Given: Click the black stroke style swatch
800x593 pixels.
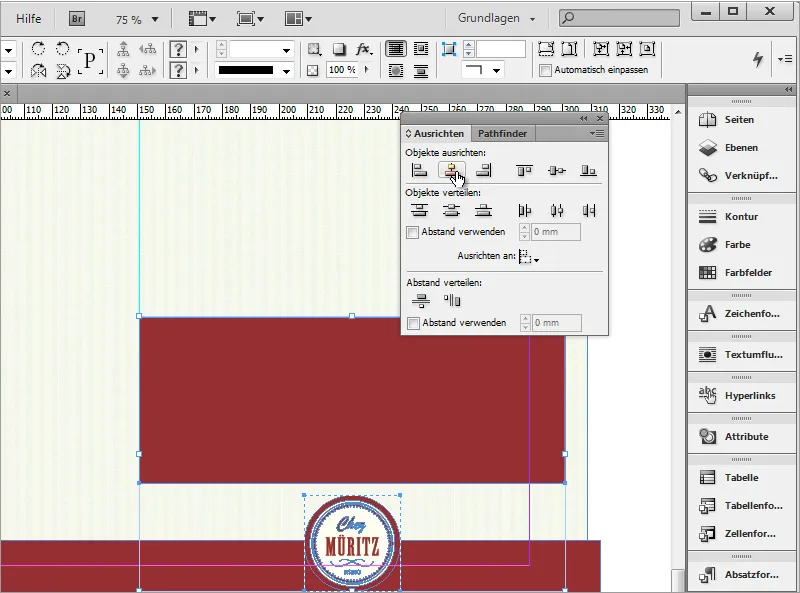Looking at the screenshot, I should (246, 70).
